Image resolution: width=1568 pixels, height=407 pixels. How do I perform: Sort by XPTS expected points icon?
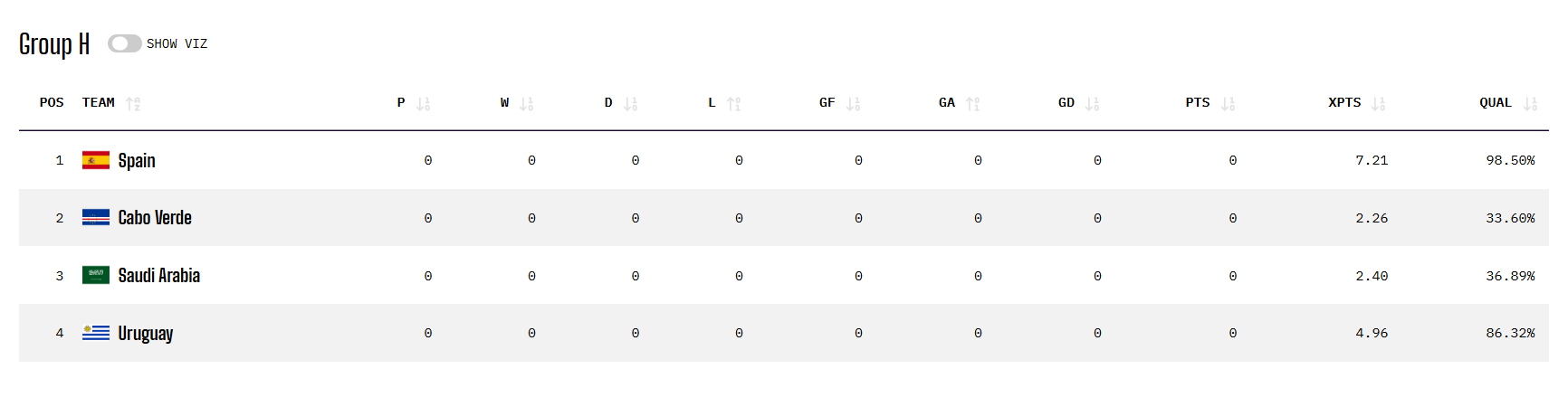coord(1378,104)
